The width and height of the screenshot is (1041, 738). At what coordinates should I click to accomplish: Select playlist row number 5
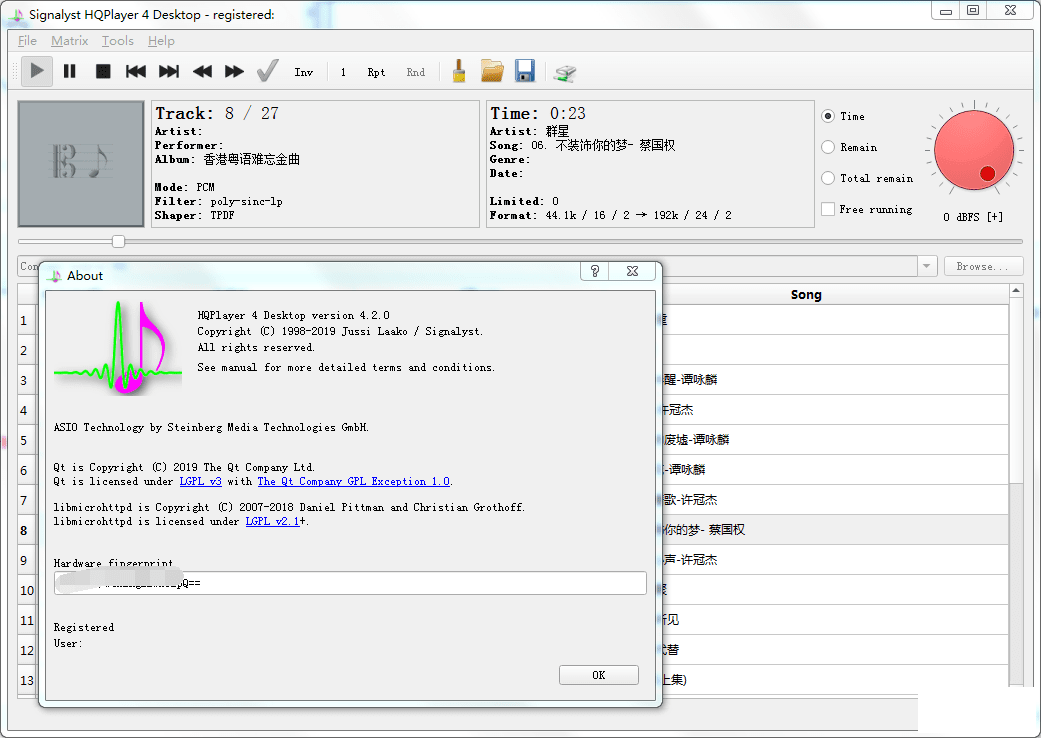point(24,440)
